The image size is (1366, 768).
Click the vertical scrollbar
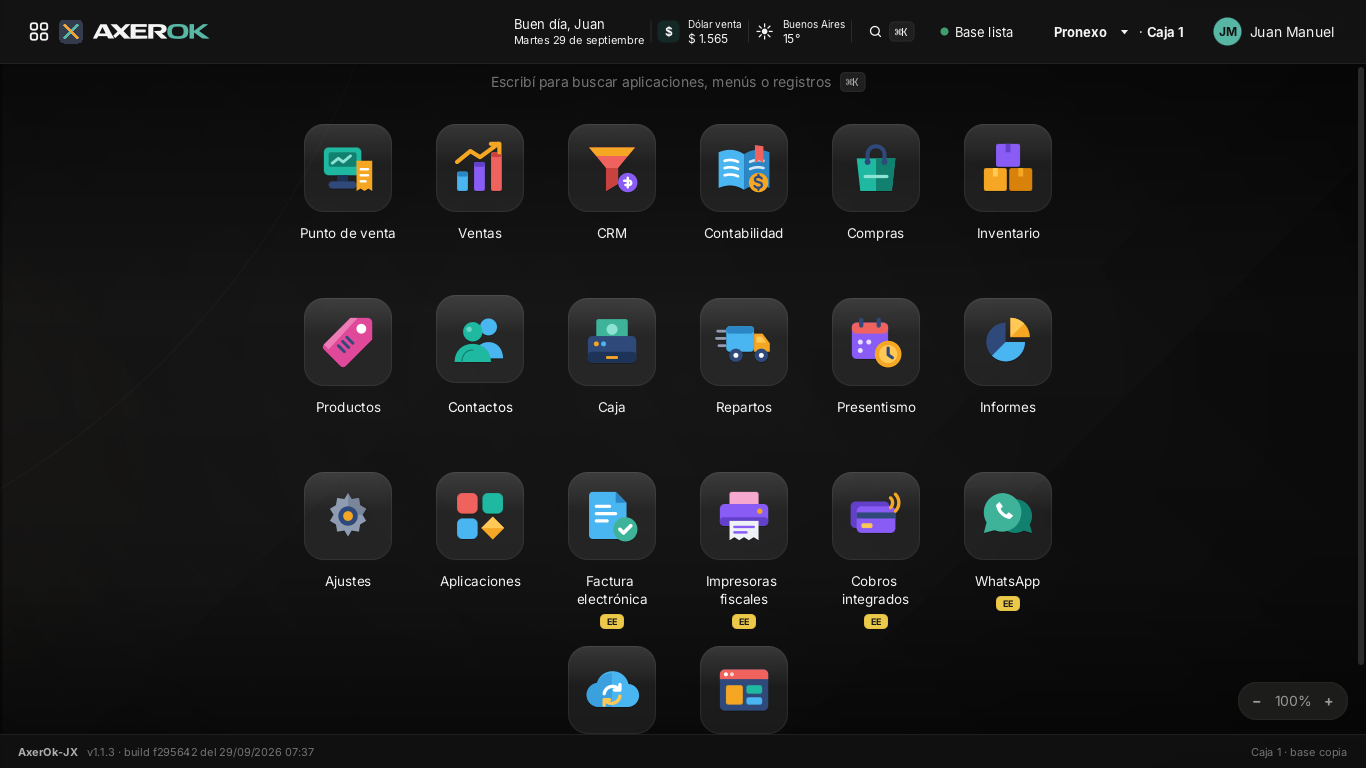pyautogui.click(x=1361, y=366)
